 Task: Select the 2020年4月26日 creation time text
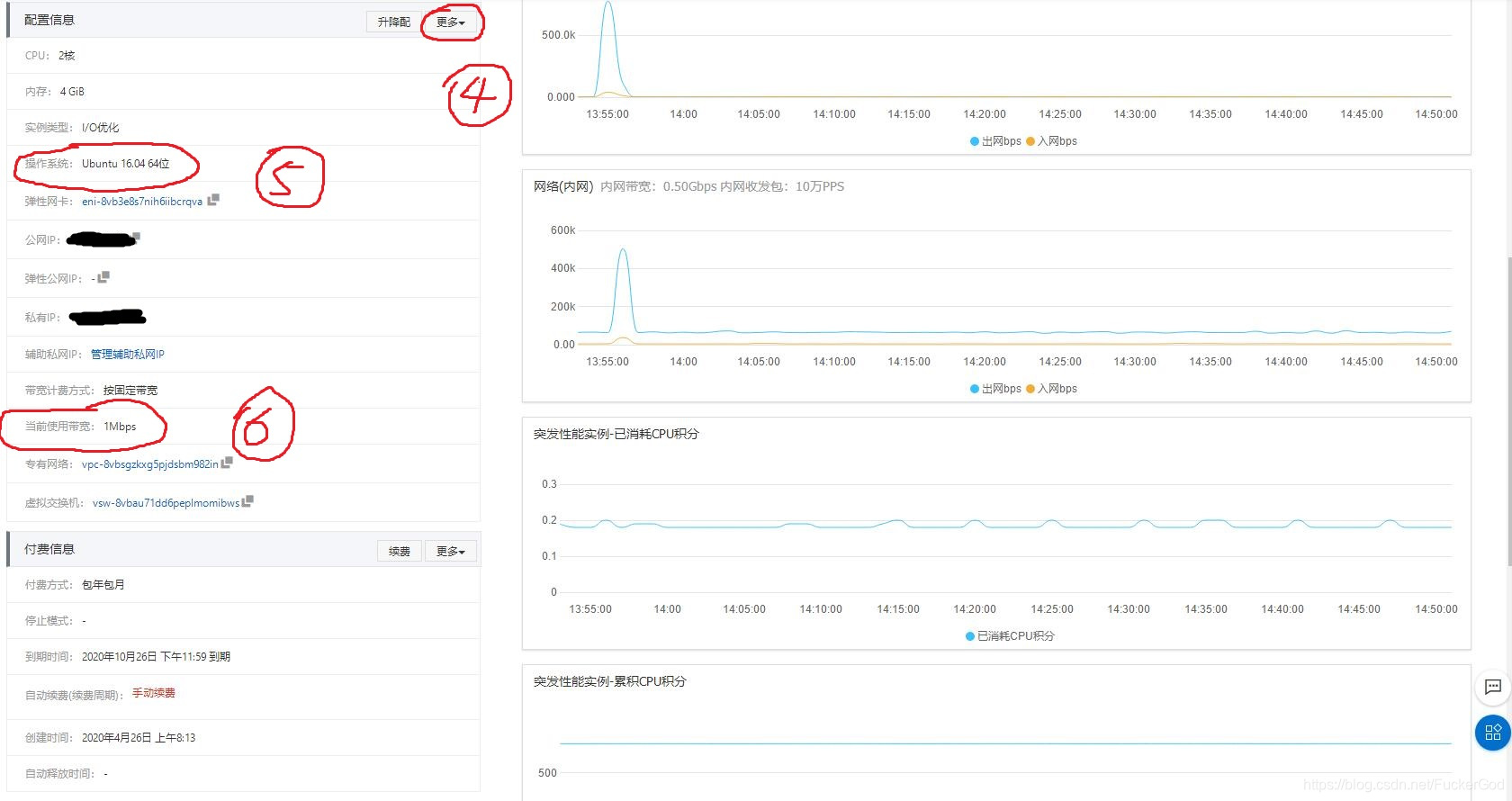pos(139,738)
